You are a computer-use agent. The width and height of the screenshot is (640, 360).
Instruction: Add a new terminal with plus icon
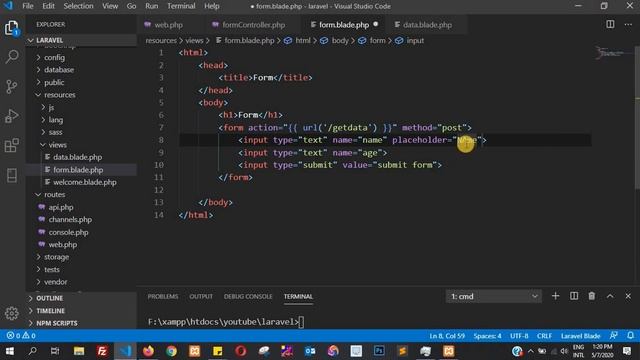click(x=556, y=296)
